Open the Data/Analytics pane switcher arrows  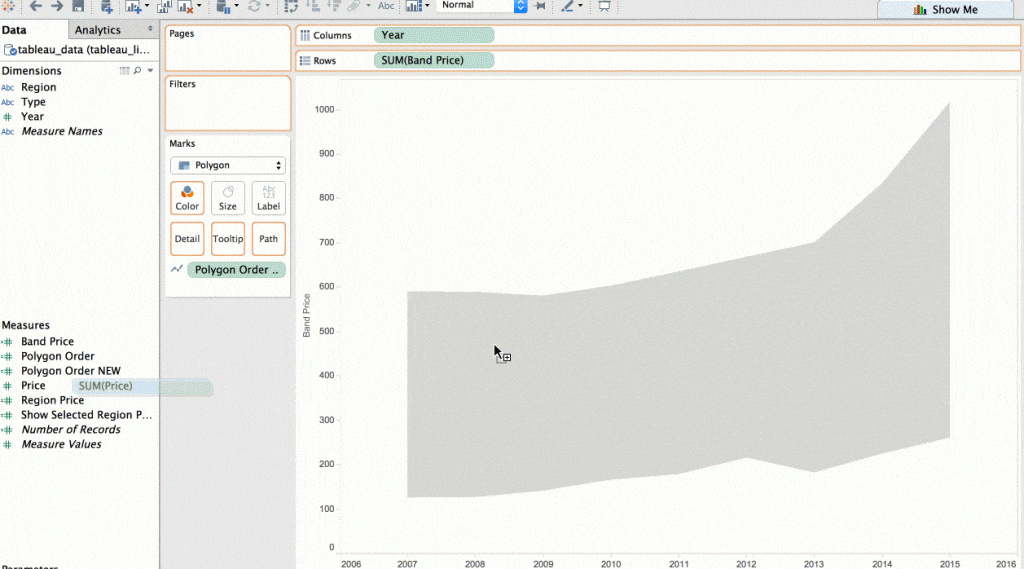pyautogui.click(x=150, y=29)
